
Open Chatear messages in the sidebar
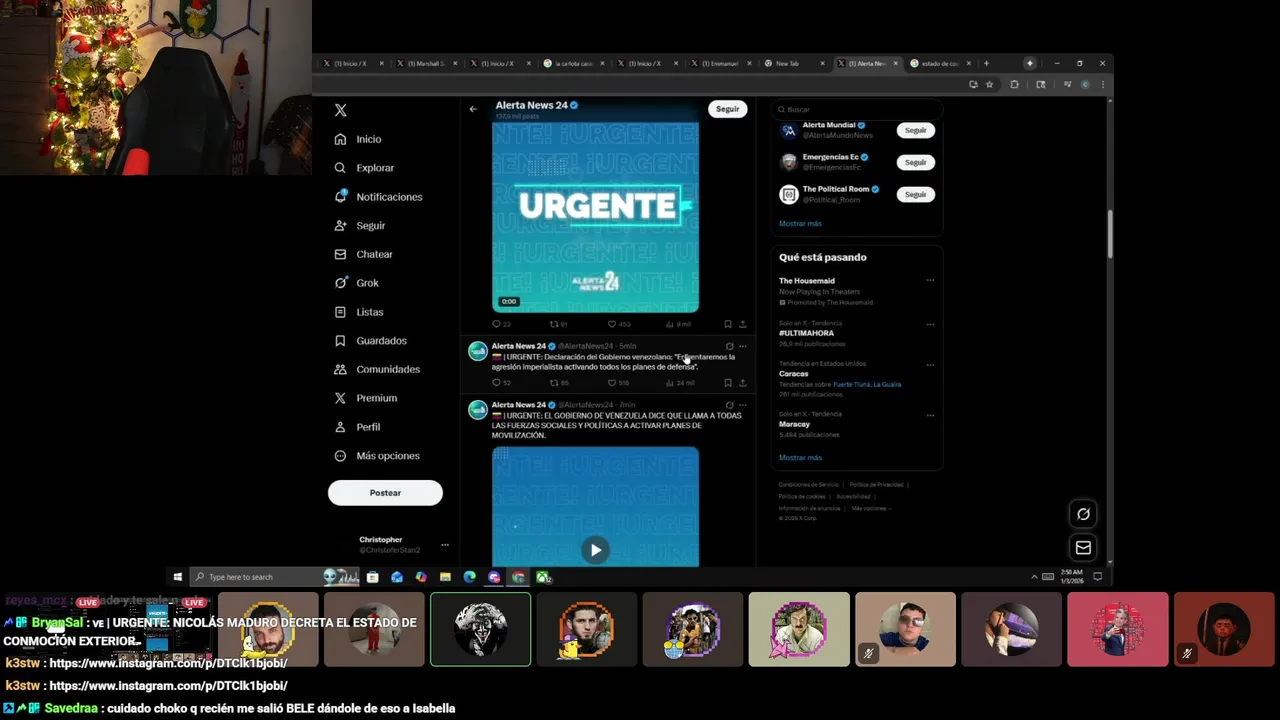coord(363,254)
